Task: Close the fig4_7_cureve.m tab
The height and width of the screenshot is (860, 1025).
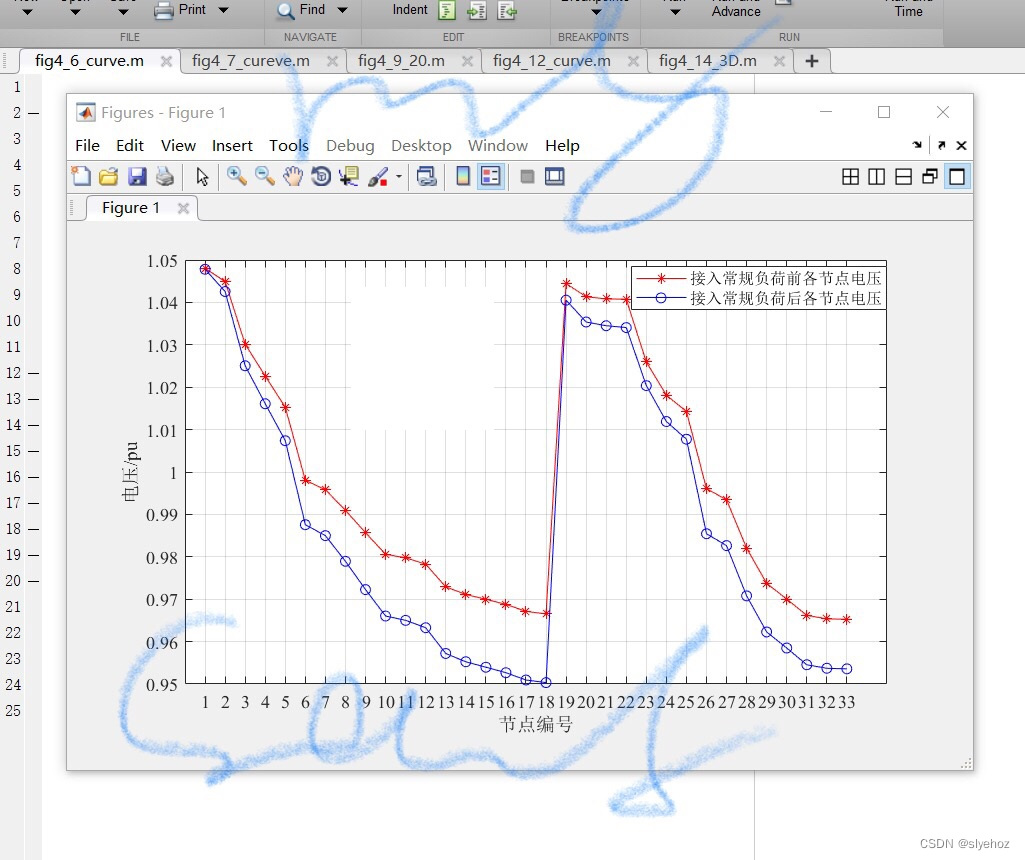Action: click(332, 61)
